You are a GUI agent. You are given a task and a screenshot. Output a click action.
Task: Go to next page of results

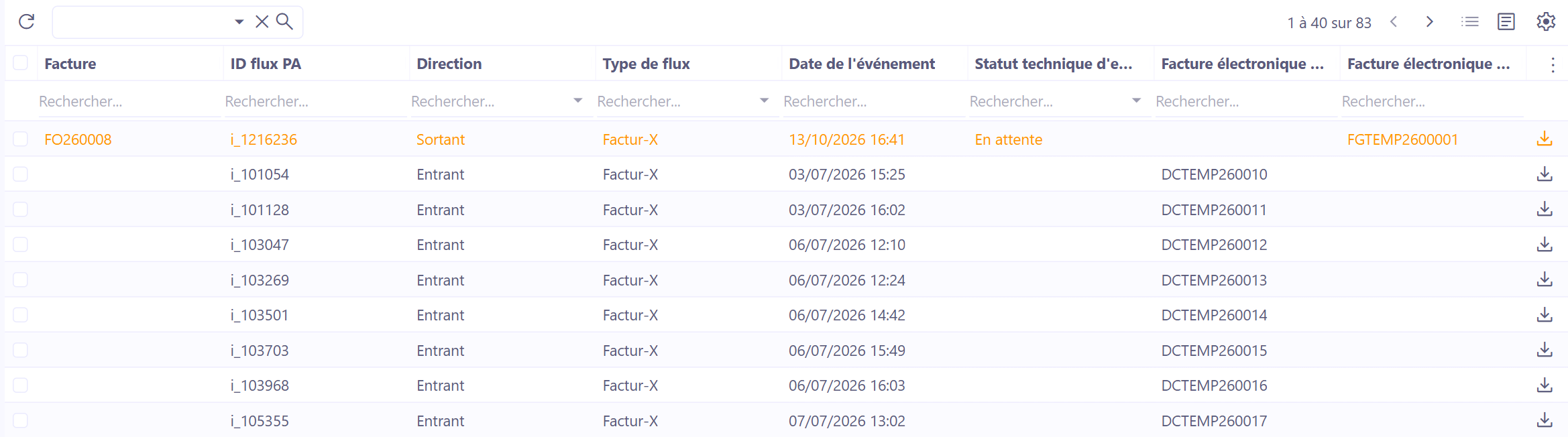click(1429, 22)
